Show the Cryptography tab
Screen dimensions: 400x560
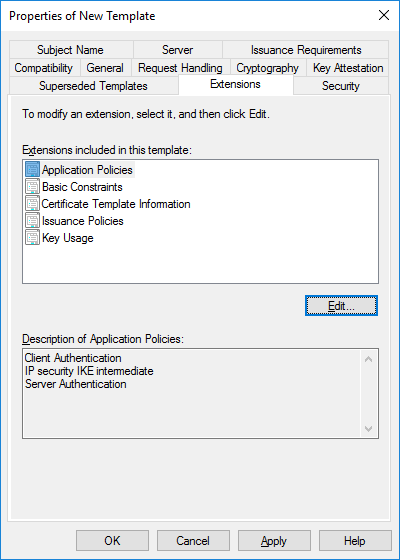click(x=268, y=68)
